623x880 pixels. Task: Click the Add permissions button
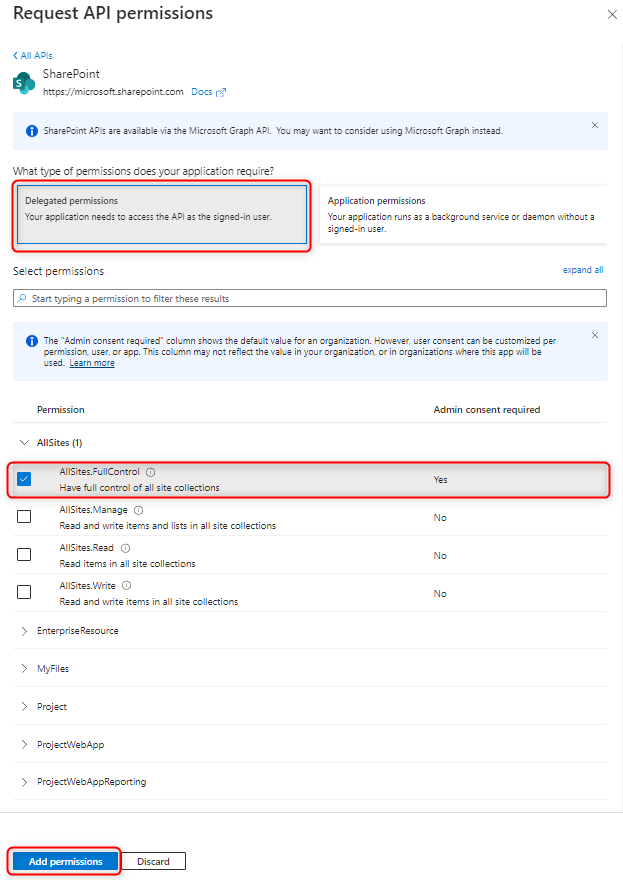point(66,861)
